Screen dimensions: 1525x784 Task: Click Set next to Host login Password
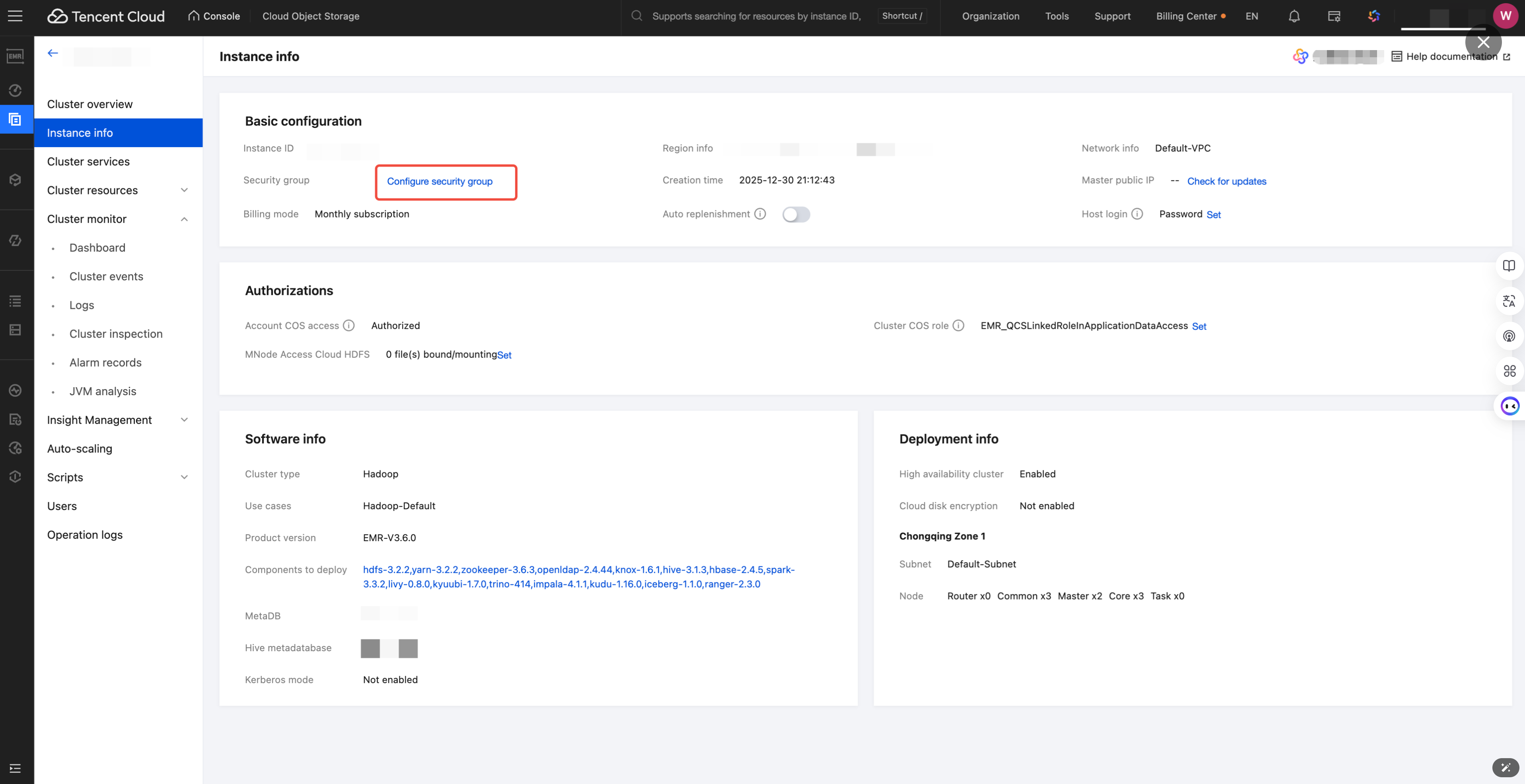pos(1213,215)
